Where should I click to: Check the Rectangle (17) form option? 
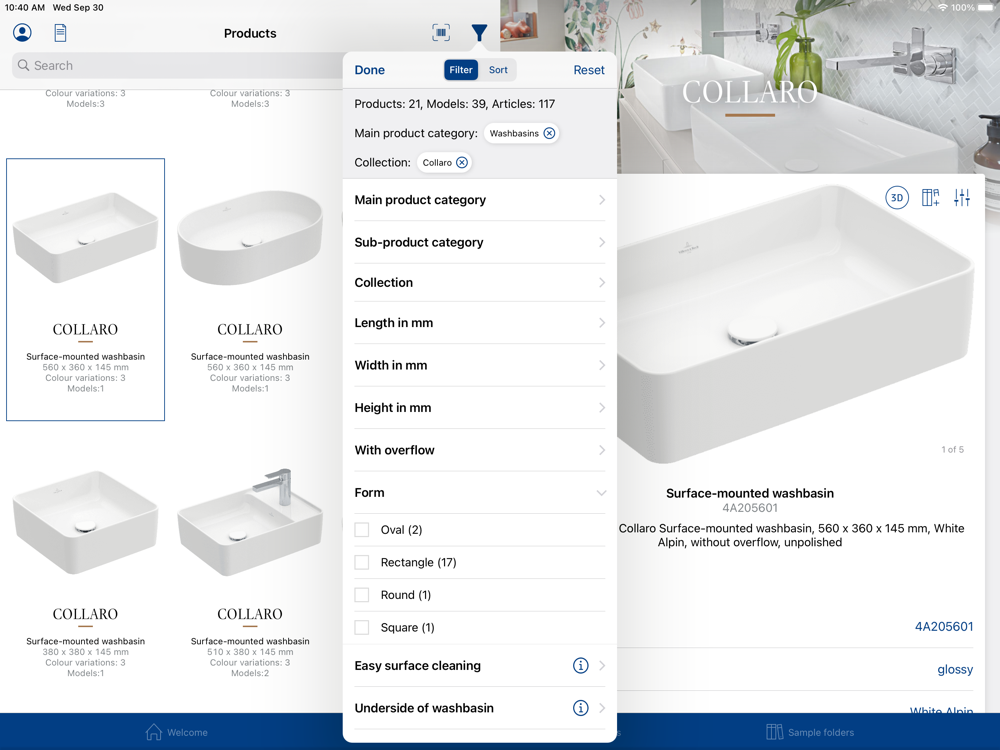coord(362,562)
